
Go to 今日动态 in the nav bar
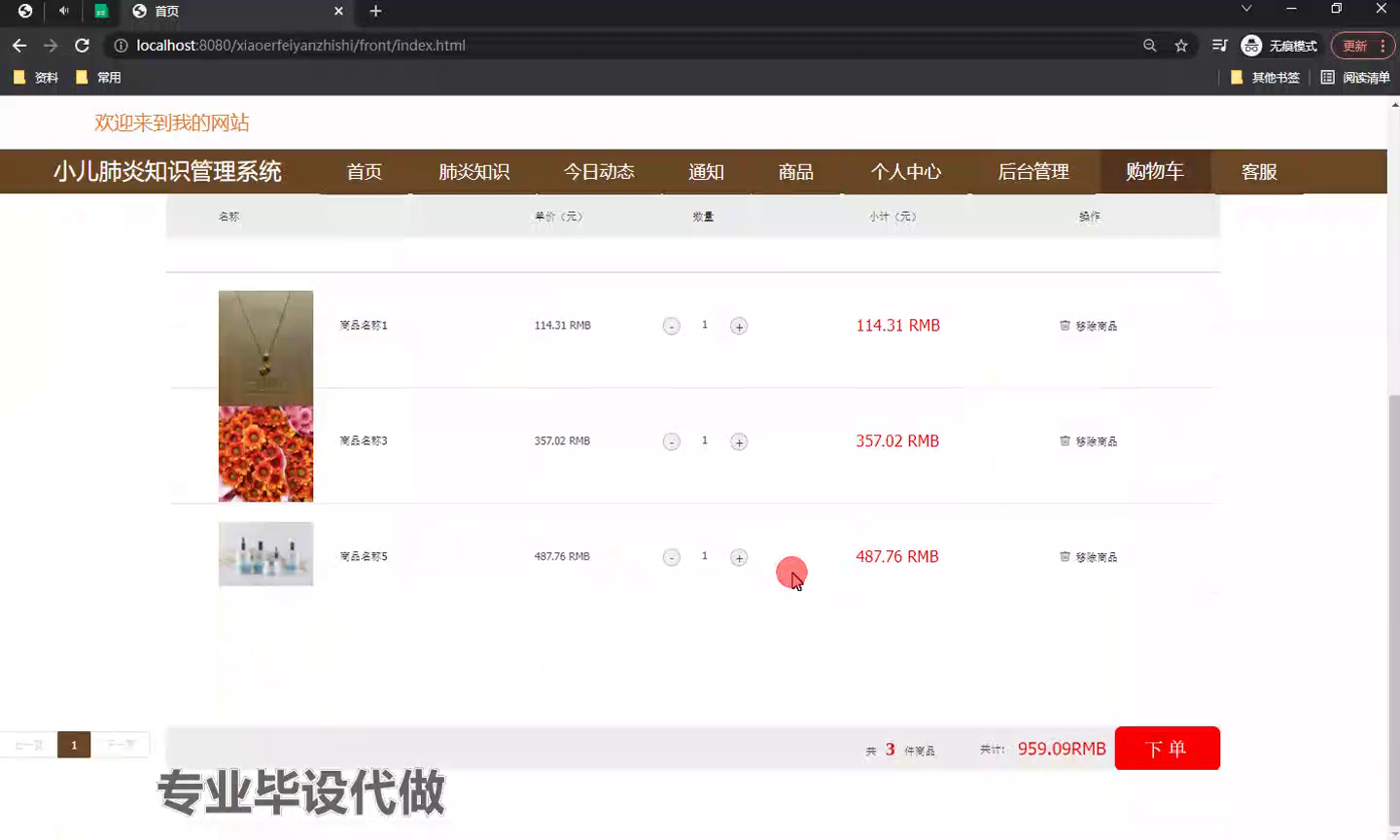[599, 172]
